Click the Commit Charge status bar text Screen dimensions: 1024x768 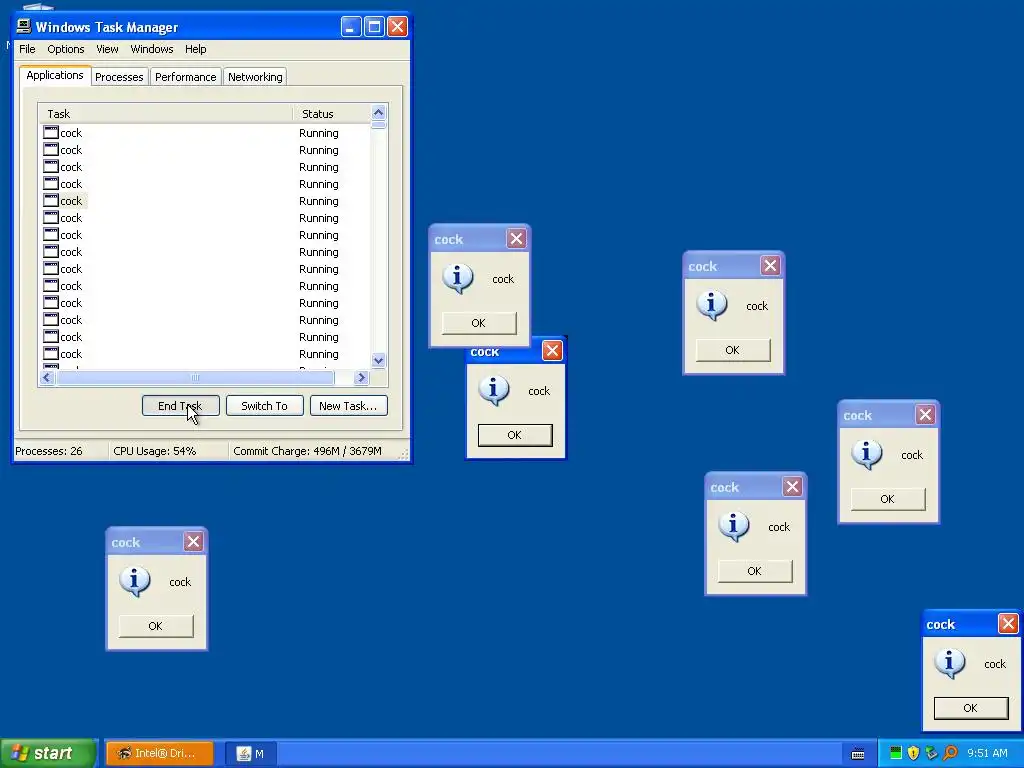pos(307,451)
